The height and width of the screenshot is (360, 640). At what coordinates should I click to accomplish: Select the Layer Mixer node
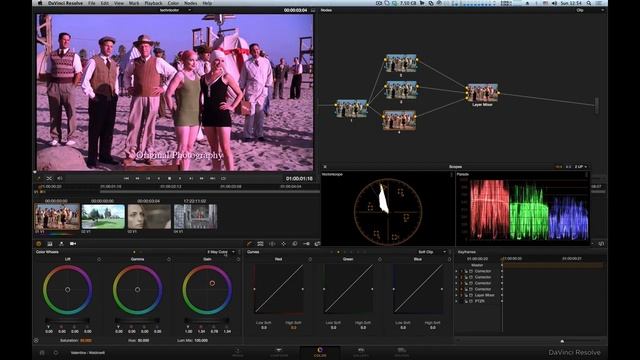click(x=482, y=93)
